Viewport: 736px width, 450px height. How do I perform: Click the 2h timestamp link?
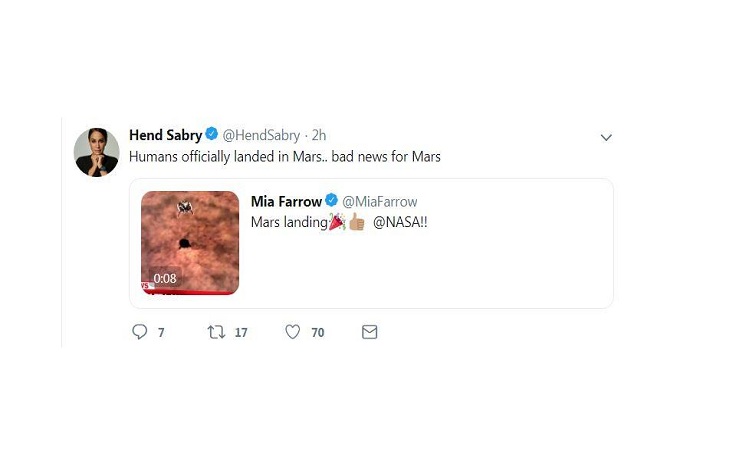(x=319, y=135)
